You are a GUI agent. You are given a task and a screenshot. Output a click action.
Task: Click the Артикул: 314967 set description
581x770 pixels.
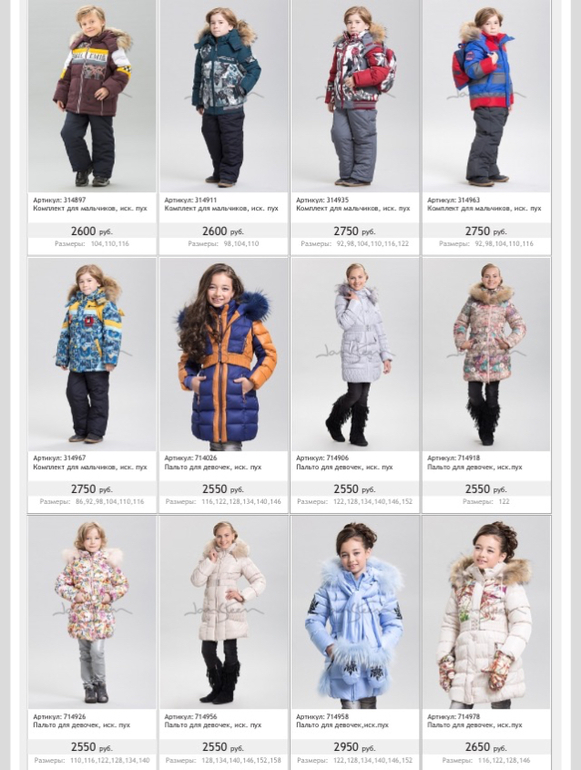pyautogui.click(x=90, y=463)
